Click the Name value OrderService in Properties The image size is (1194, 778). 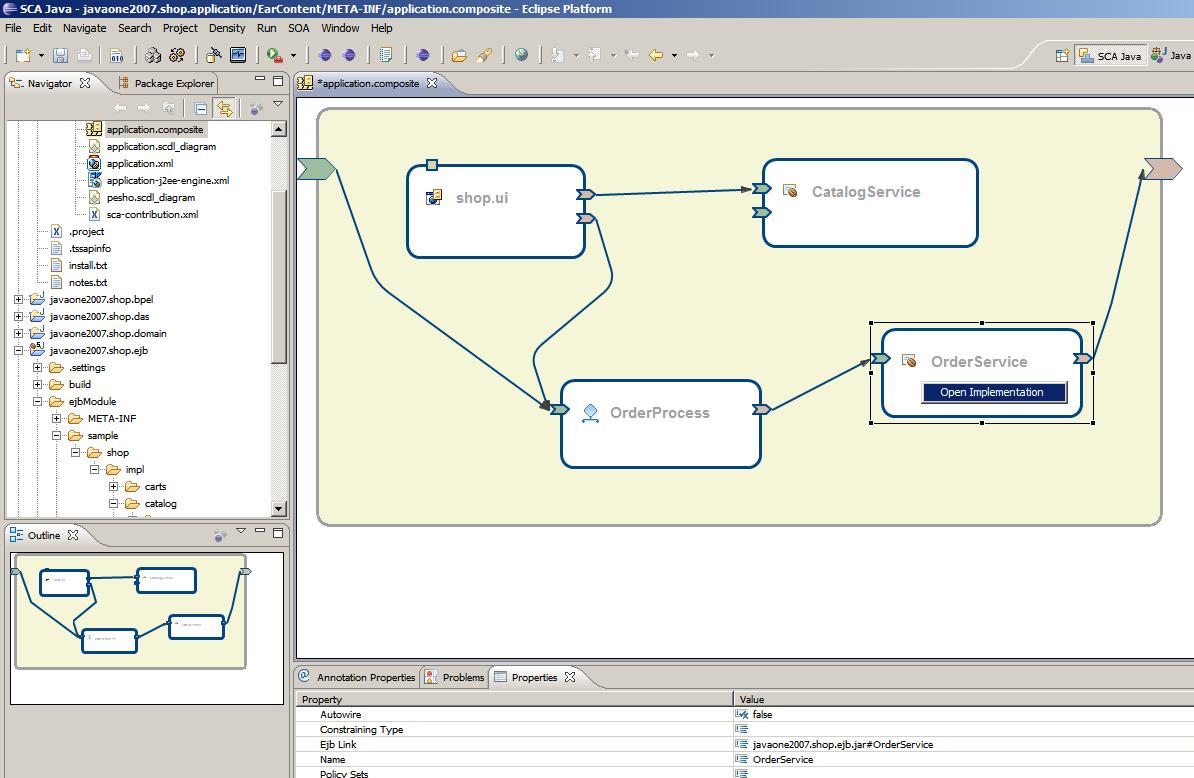click(x=783, y=760)
